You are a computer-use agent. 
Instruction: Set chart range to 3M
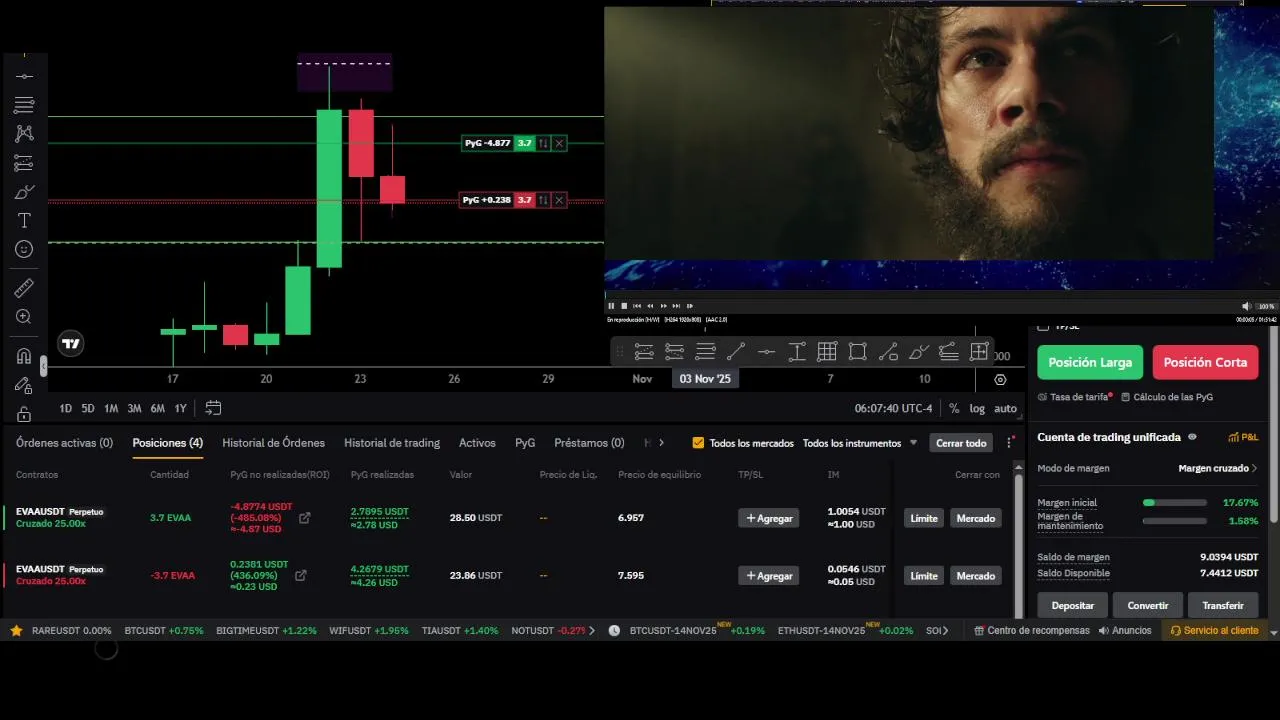134,408
